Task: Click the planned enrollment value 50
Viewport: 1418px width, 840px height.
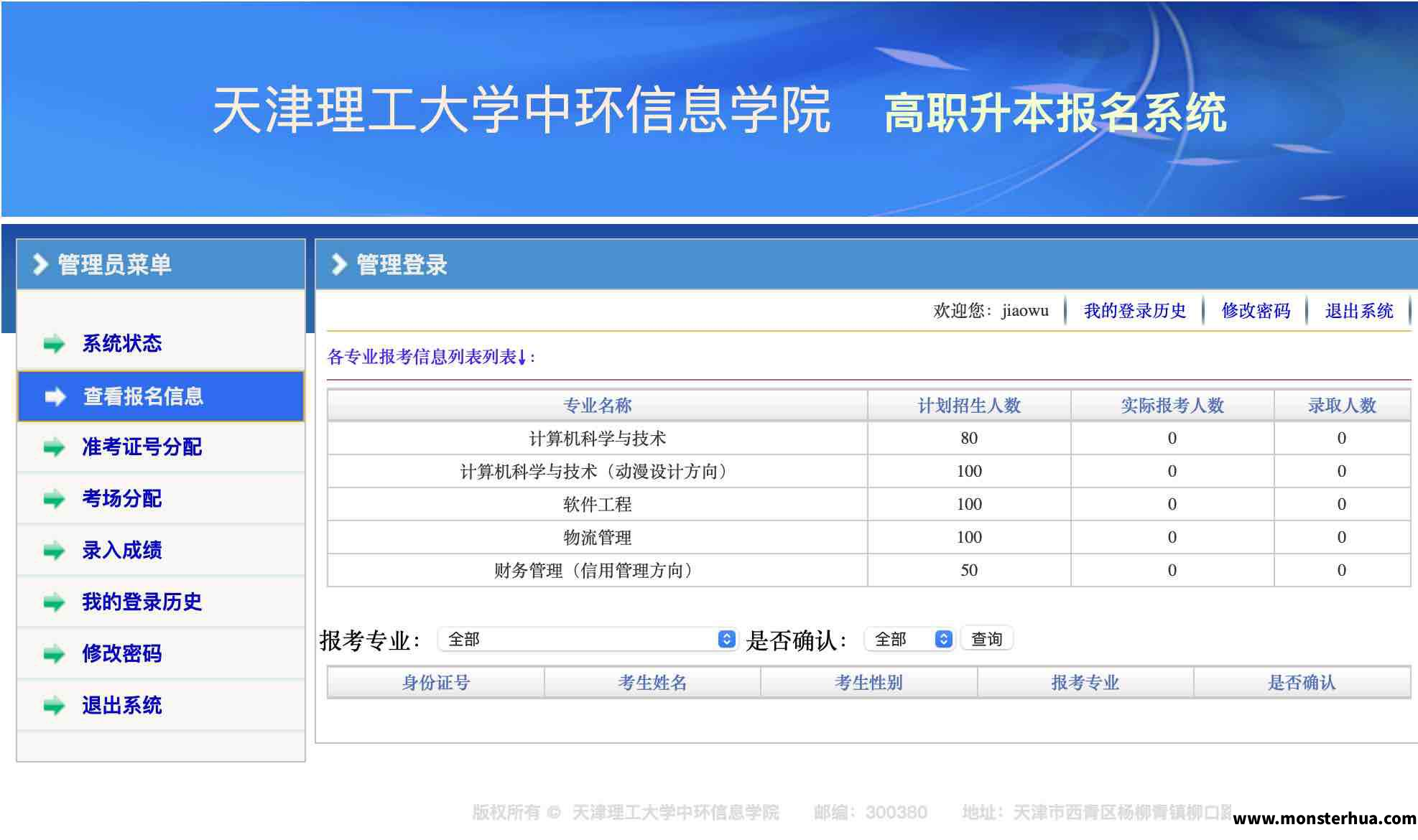Action: tap(969, 571)
